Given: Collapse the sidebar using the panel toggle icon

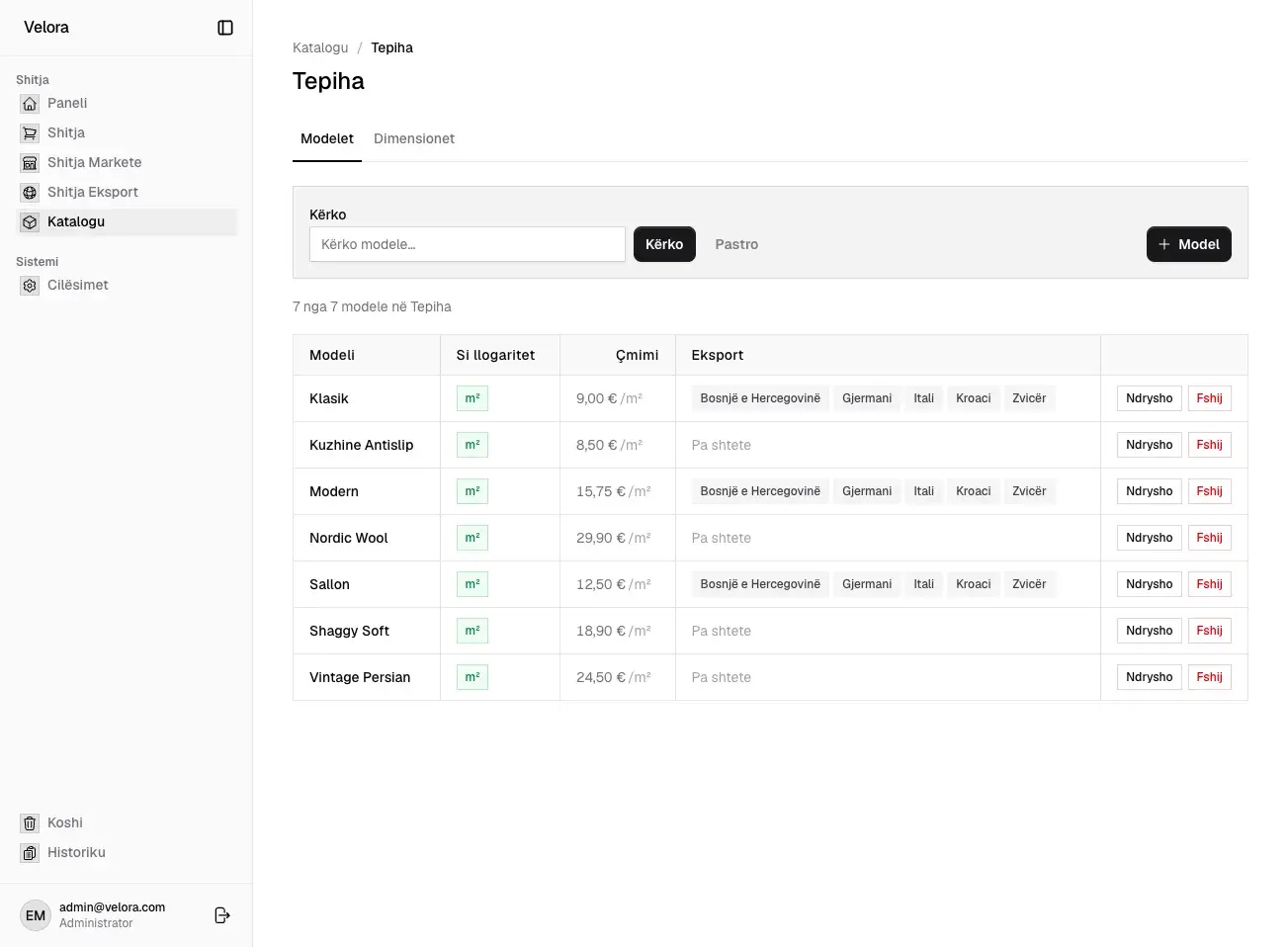Looking at the screenshot, I should click(225, 28).
